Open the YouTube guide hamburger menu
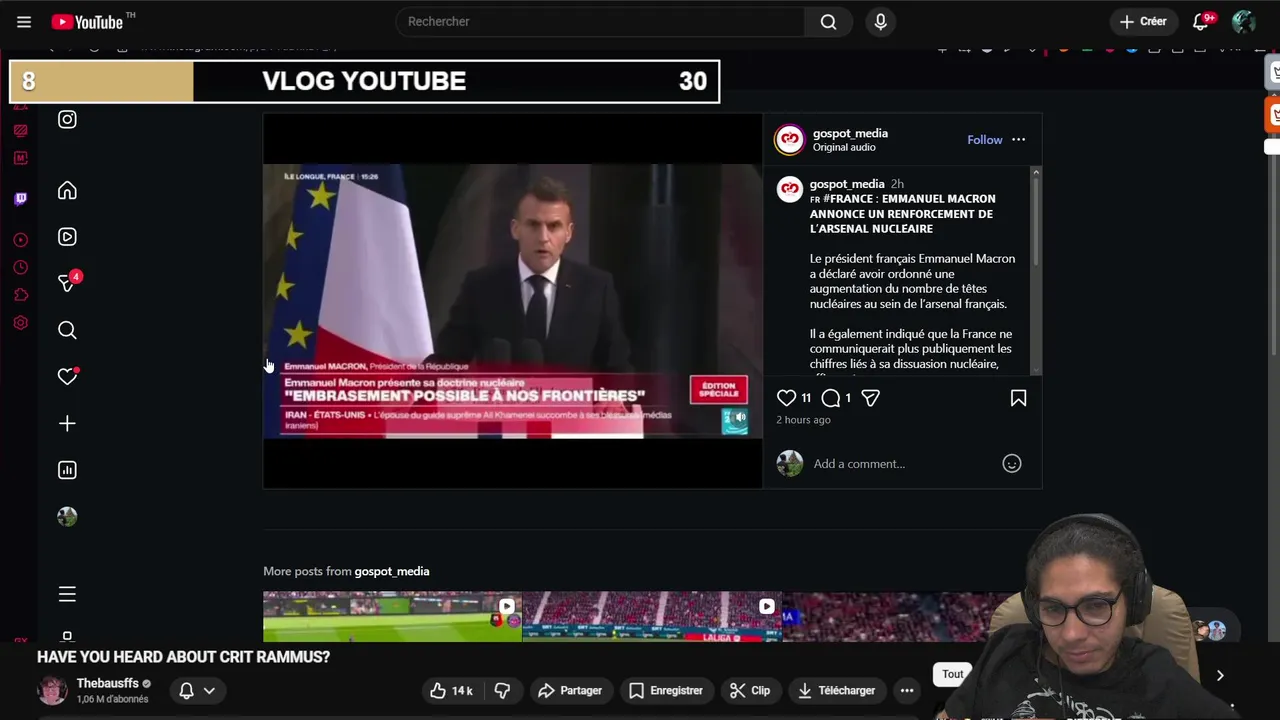Viewport: 1280px width, 720px height. point(24,21)
